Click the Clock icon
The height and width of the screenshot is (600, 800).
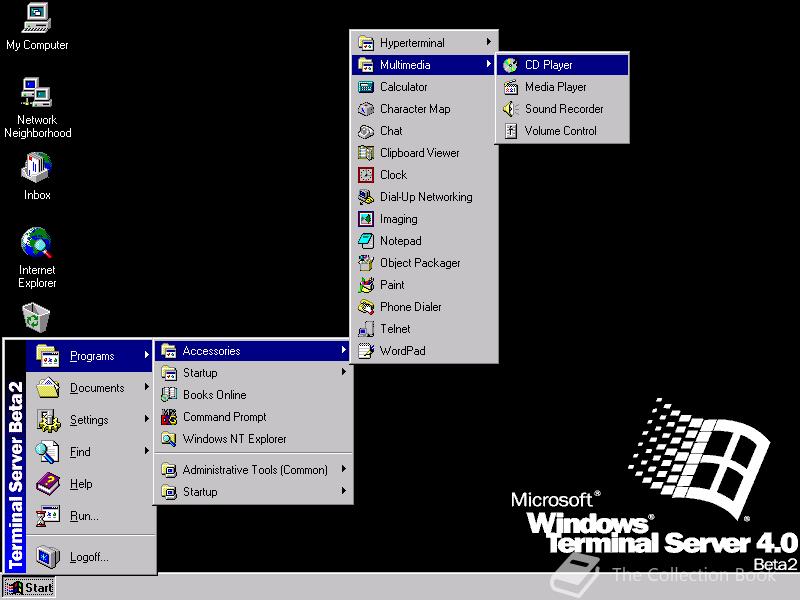[x=366, y=175]
